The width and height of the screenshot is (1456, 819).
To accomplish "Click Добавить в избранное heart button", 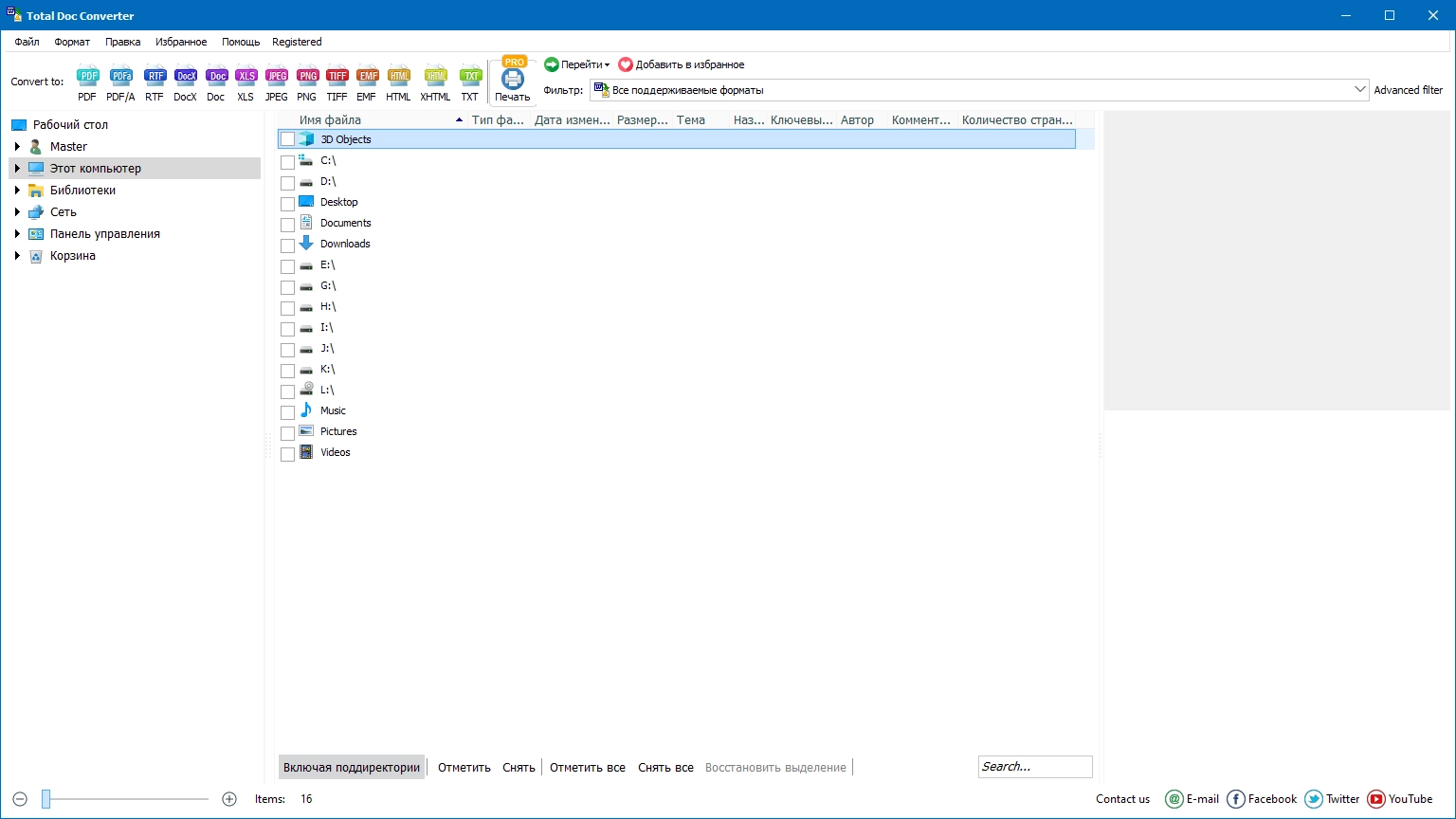I will [x=682, y=64].
